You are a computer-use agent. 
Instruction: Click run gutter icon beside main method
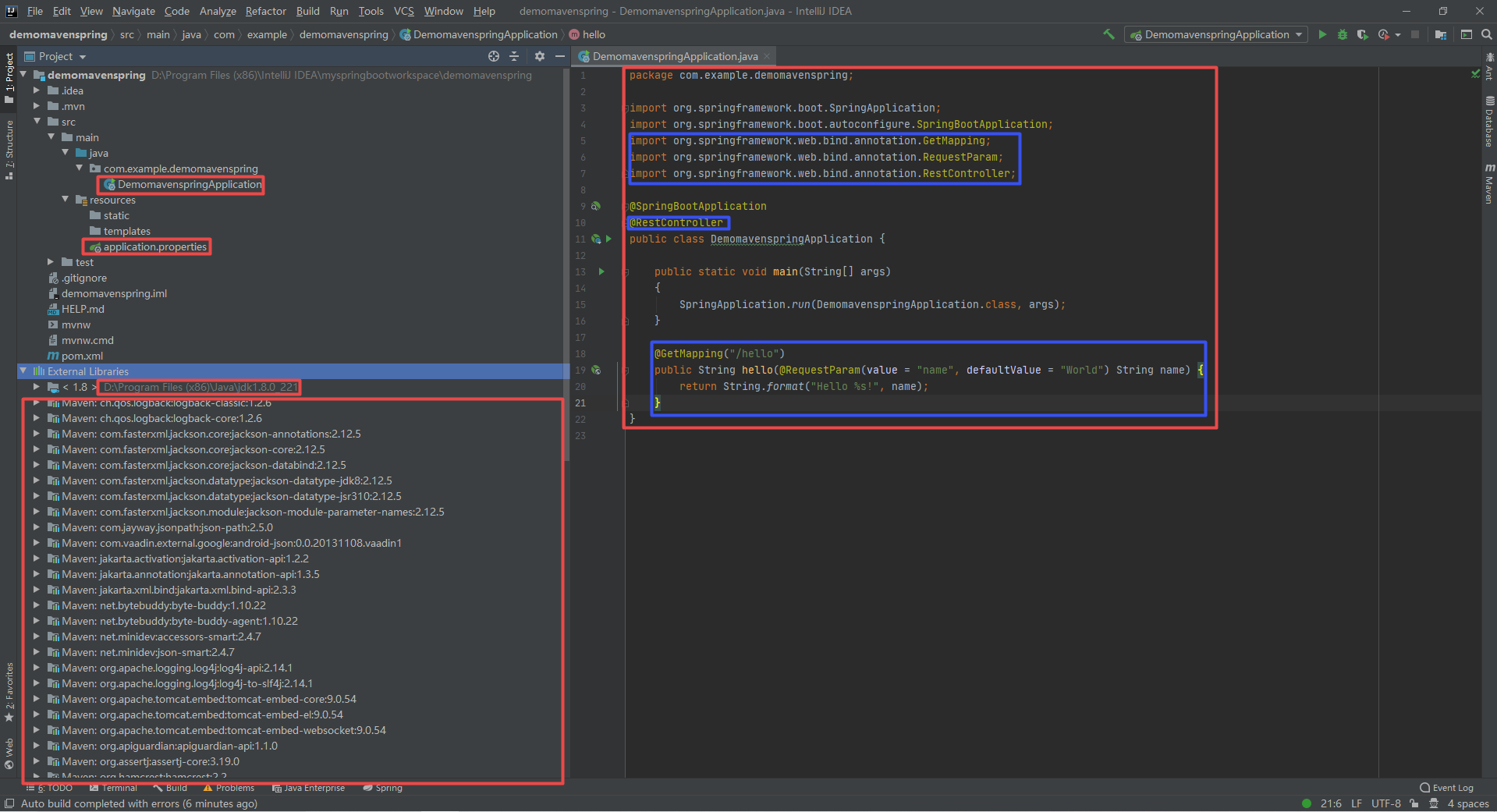(601, 271)
